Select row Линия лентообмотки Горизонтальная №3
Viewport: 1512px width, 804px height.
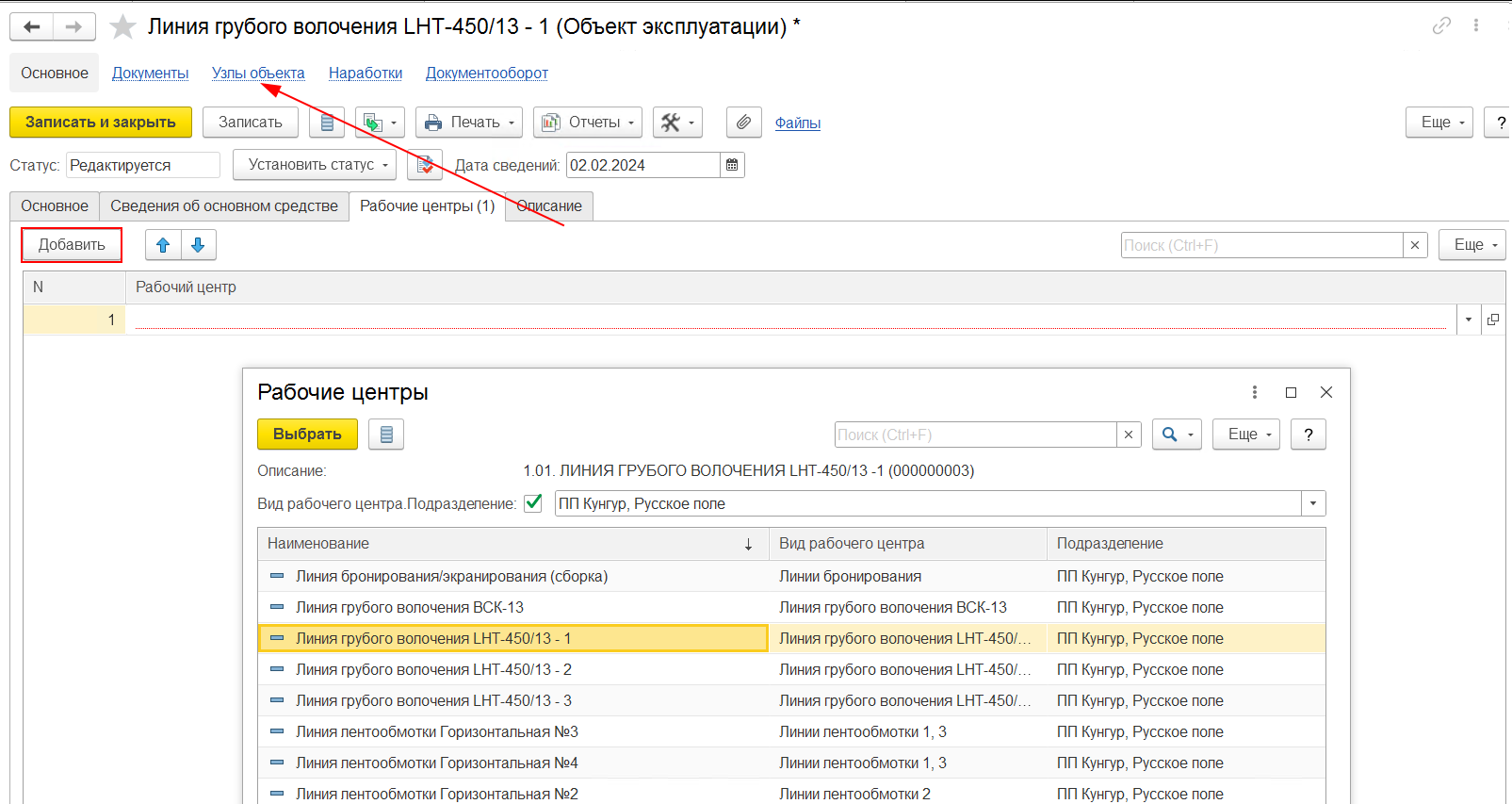pyautogui.click(x=791, y=731)
